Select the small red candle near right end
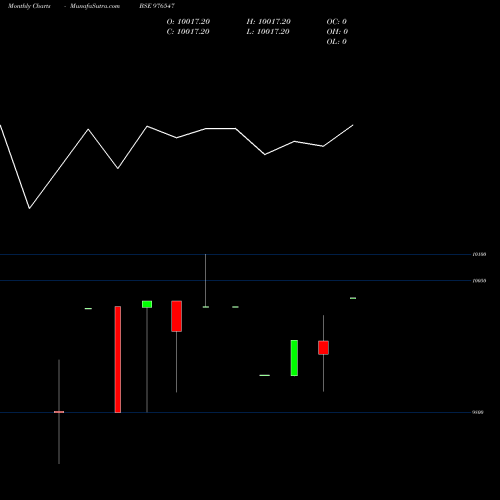Image resolution: width=500 pixels, height=500 pixels. [x=323, y=348]
